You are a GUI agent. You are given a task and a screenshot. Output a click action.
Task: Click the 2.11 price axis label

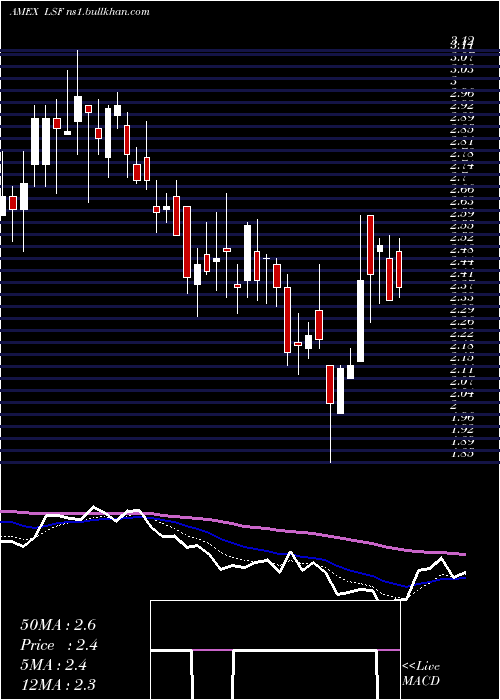462,370
